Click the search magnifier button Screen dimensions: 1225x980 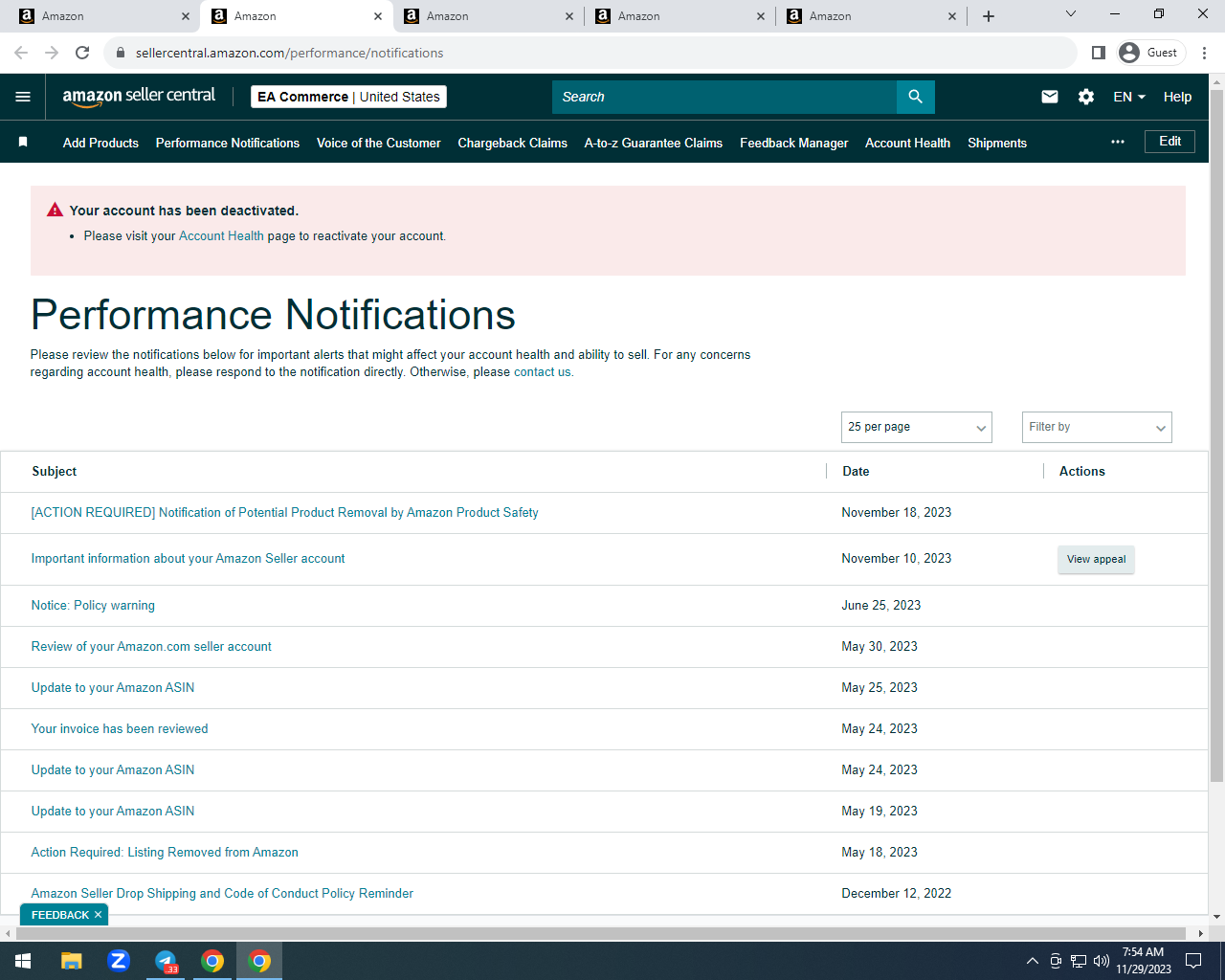pyautogui.click(x=916, y=97)
